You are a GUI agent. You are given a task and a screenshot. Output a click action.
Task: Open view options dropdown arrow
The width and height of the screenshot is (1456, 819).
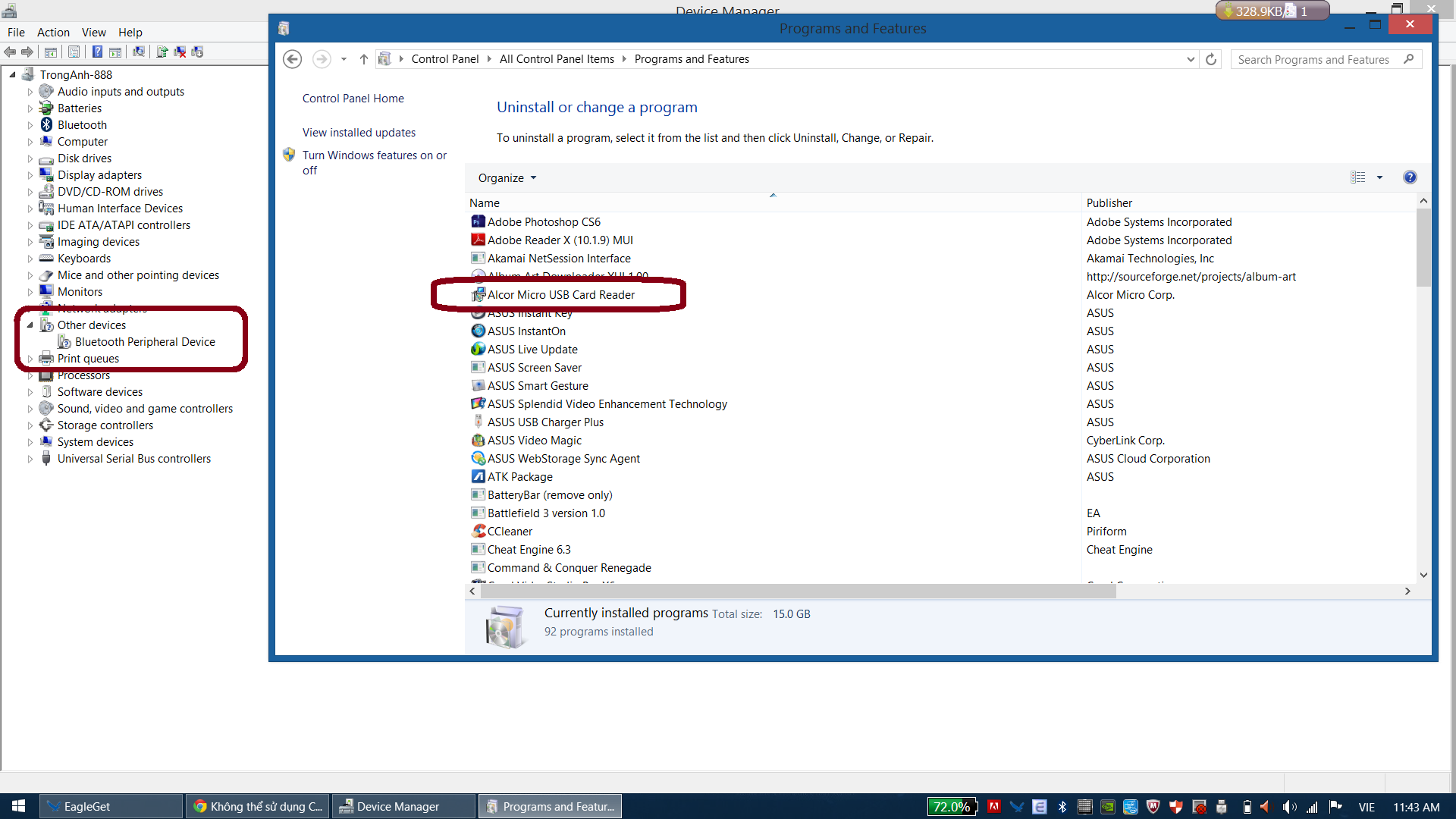(1379, 177)
